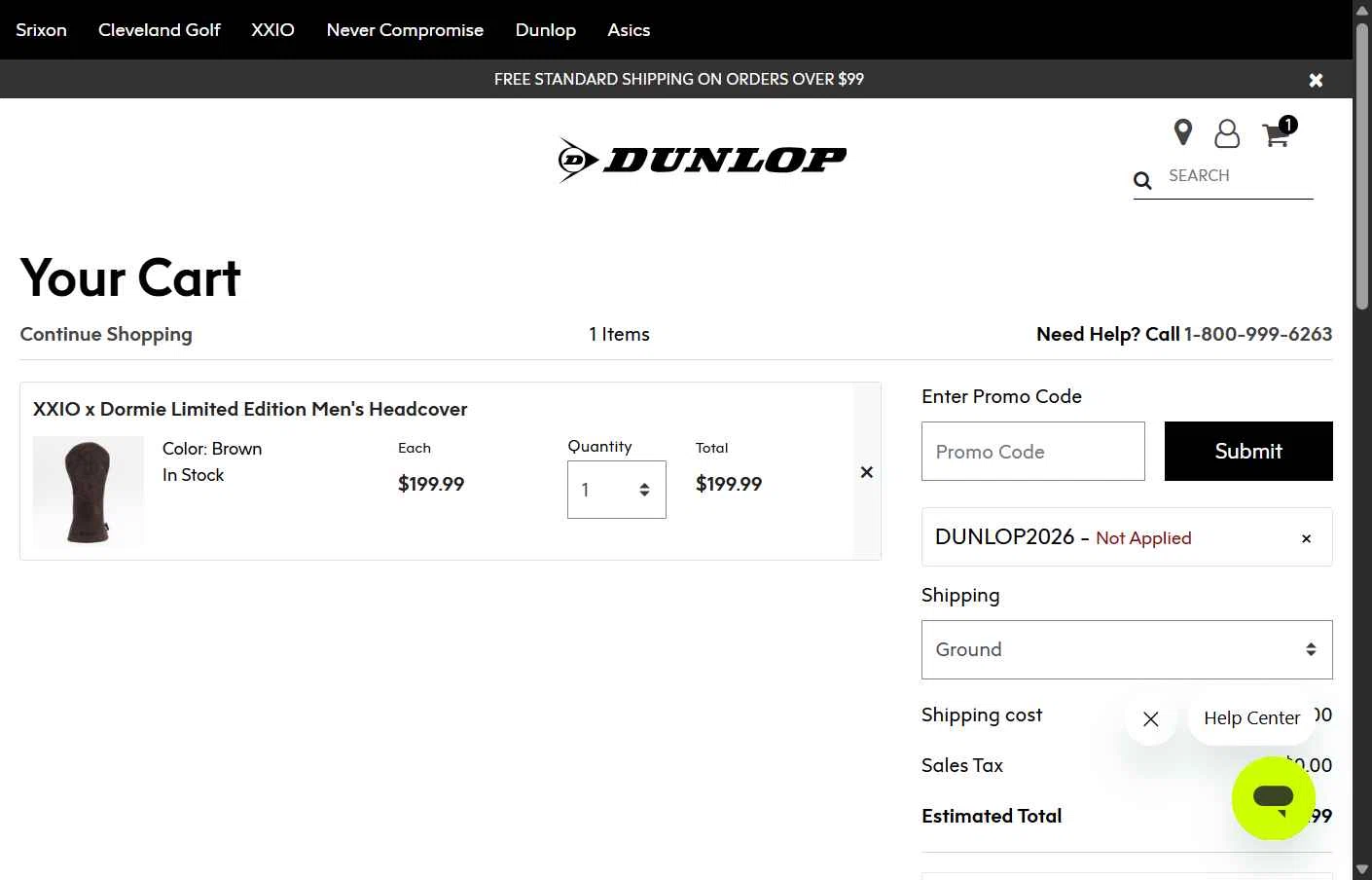The width and height of the screenshot is (1372, 880).
Task: Dismiss the free shipping banner
Action: [x=1316, y=80]
